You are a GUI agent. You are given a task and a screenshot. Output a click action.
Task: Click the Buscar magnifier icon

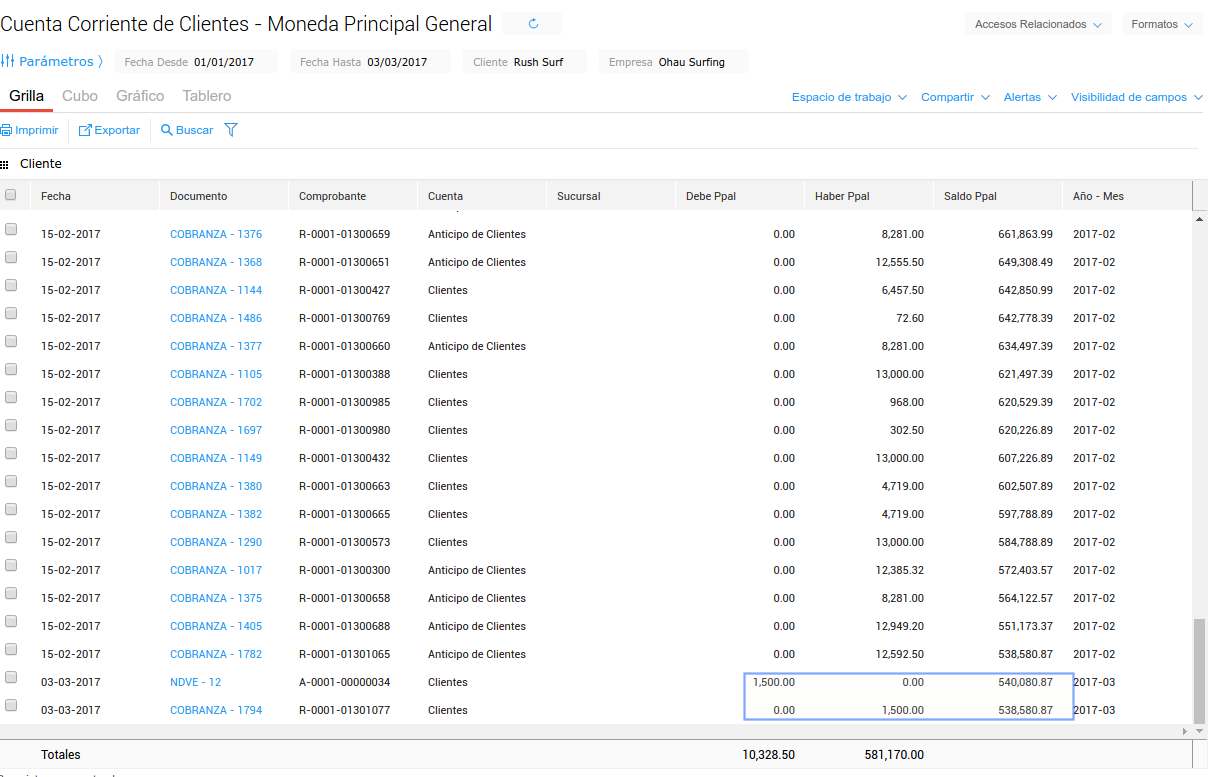[167, 130]
